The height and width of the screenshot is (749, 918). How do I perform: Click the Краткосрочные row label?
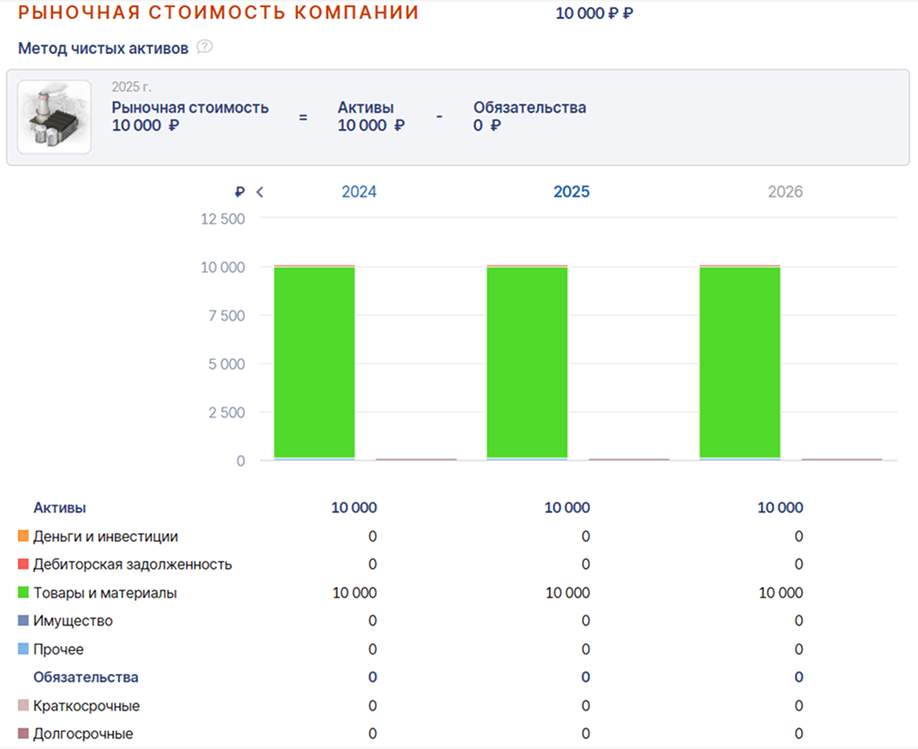[87, 706]
